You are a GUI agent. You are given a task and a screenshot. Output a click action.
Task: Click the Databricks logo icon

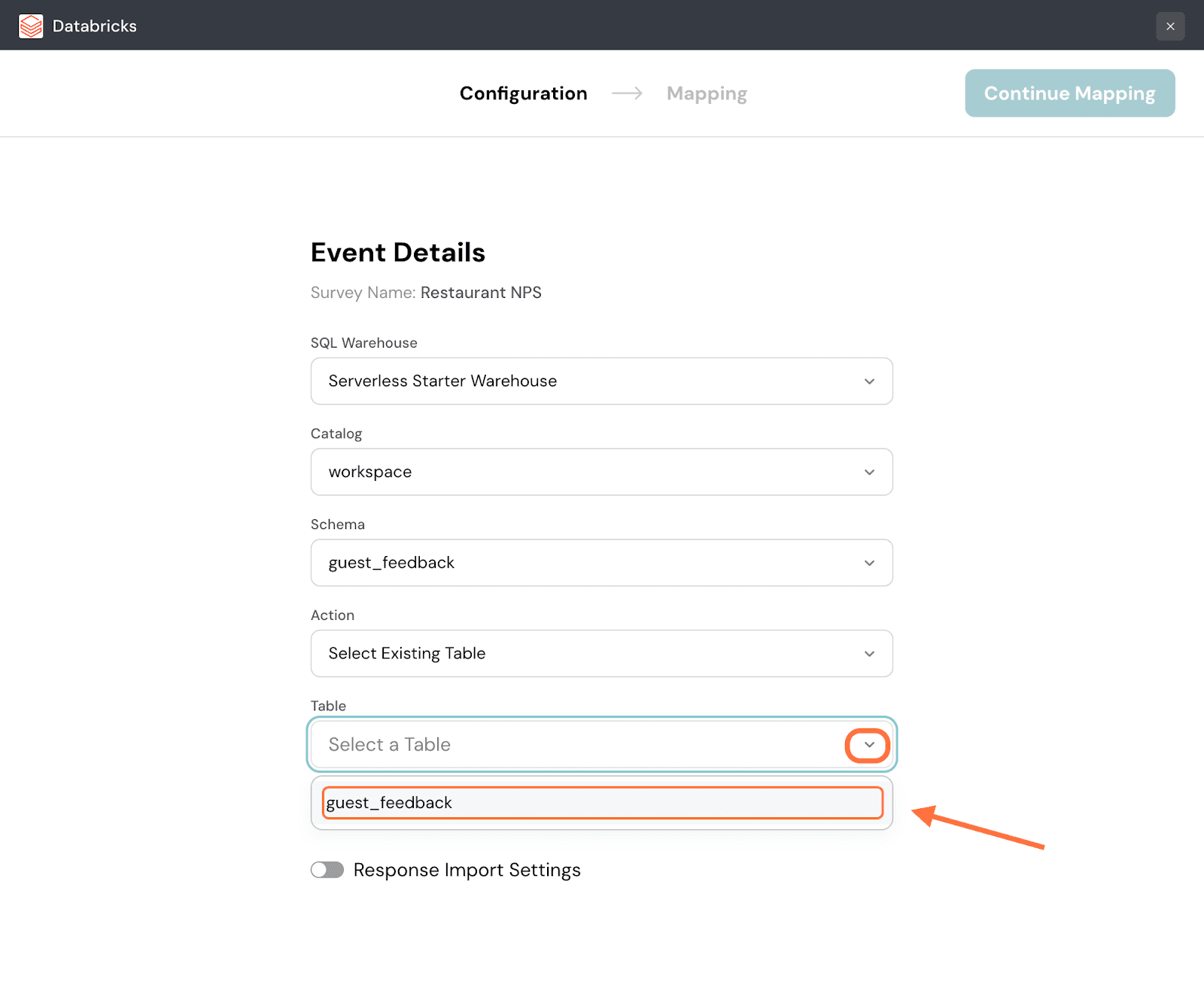[31, 26]
